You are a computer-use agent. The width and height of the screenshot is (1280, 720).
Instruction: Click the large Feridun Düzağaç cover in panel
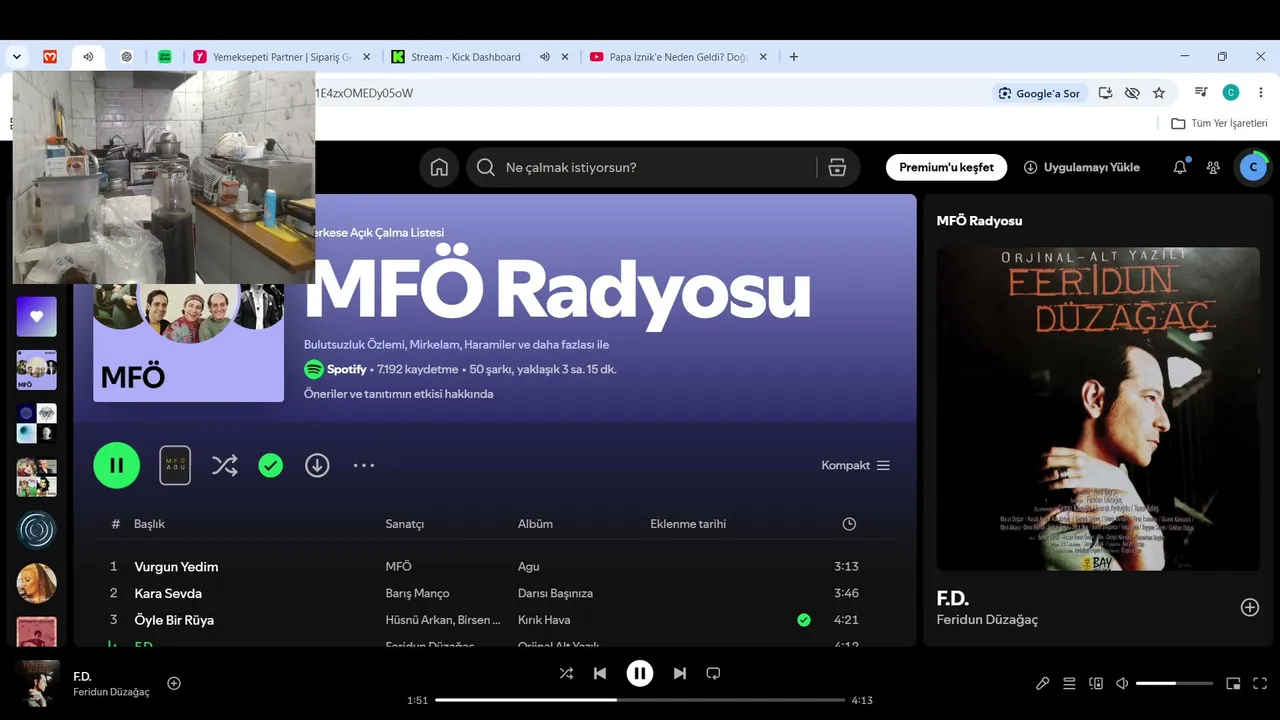click(x=1098, y=409)
